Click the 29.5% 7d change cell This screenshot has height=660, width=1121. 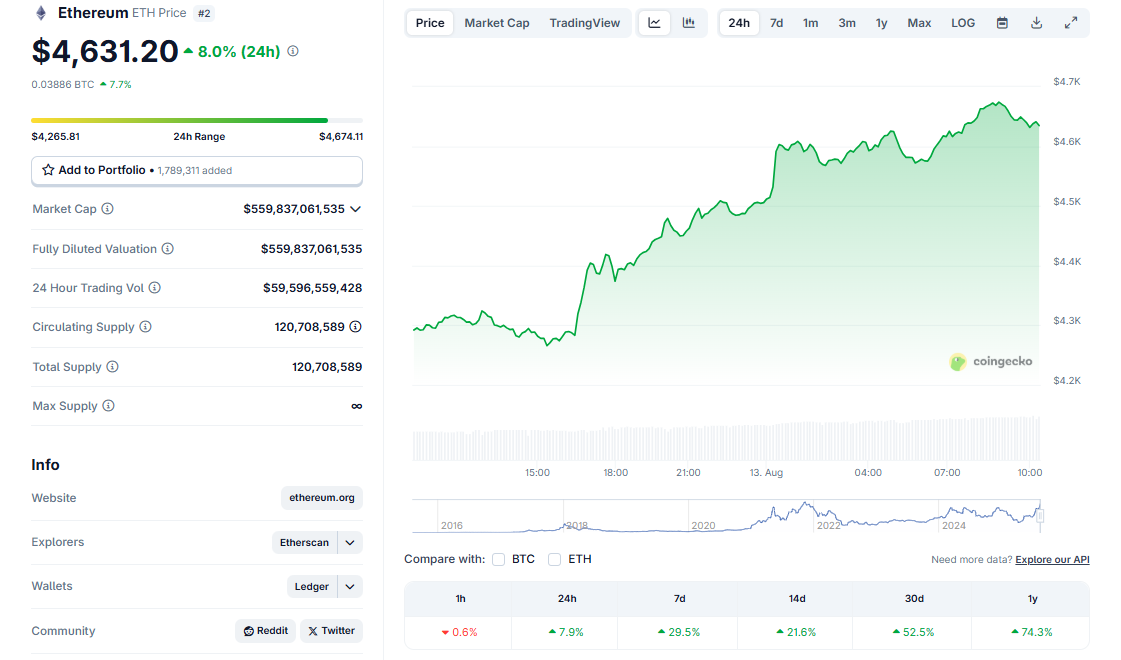pyautogui.click(x=679, y=632)
